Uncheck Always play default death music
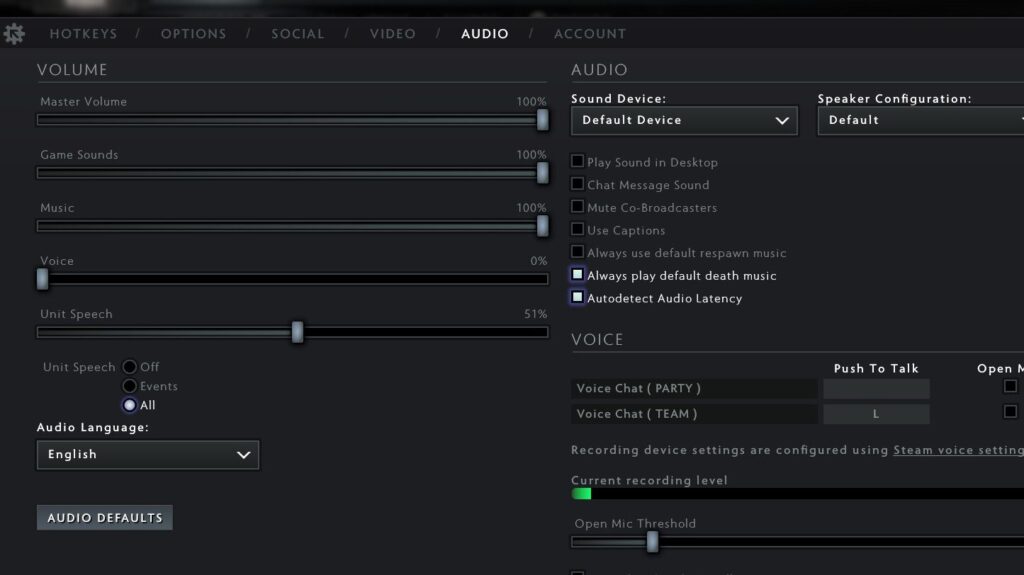 578,275
